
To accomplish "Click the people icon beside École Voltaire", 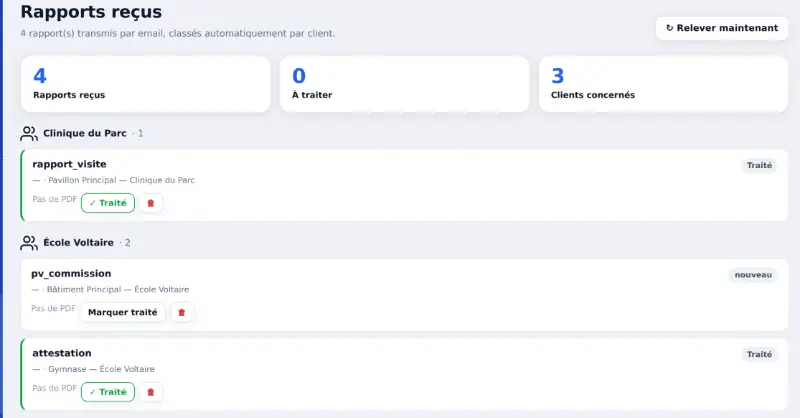I will pos(29,243).
